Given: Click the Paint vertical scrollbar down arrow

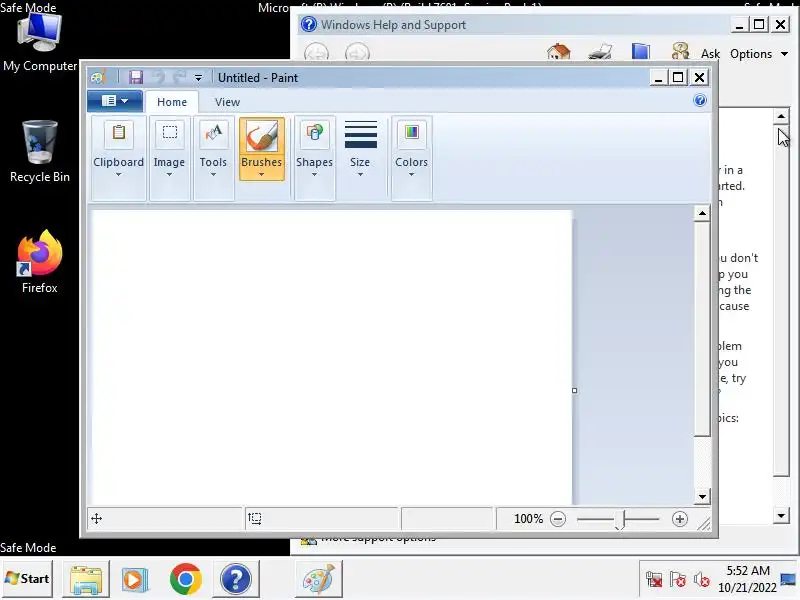Looking at the screenshot, I should [x=703, y=496].
